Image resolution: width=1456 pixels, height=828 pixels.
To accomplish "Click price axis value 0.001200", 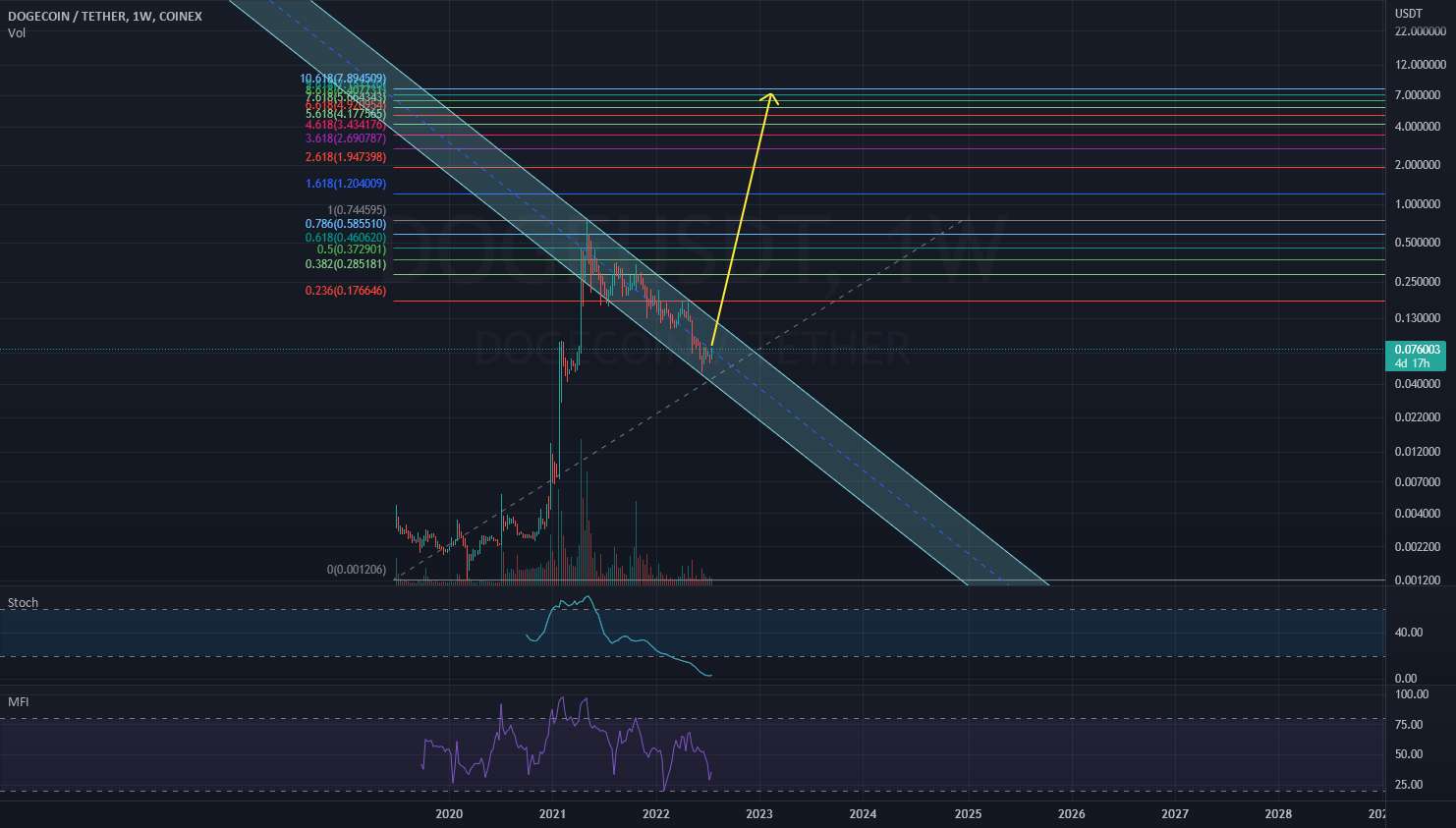I will (1418, 580).
